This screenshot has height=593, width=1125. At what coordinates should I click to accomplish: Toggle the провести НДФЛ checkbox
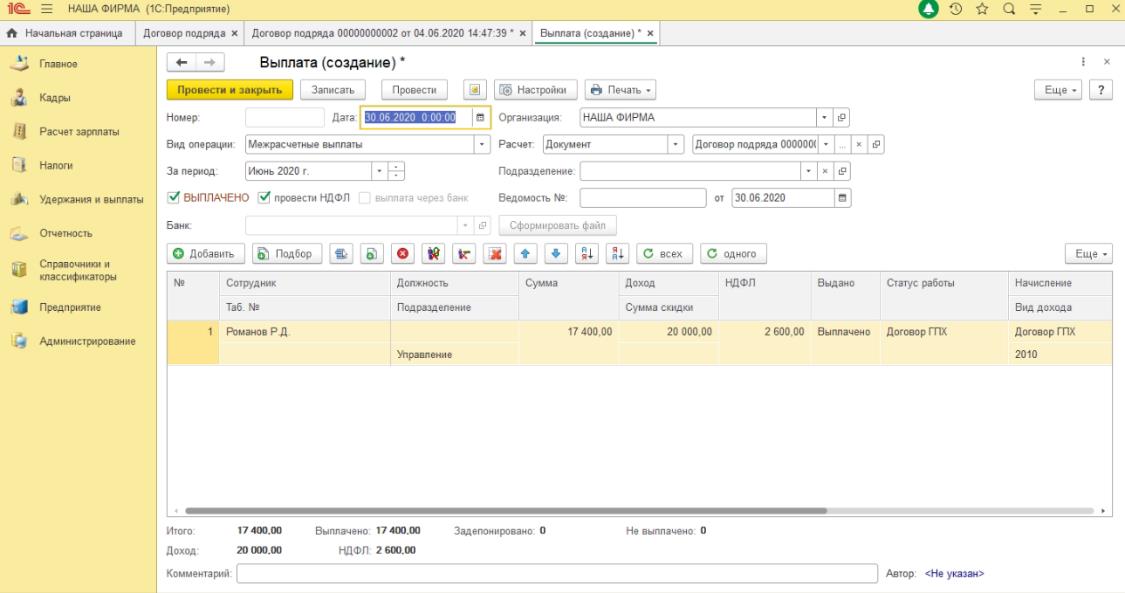click(264, 197)
